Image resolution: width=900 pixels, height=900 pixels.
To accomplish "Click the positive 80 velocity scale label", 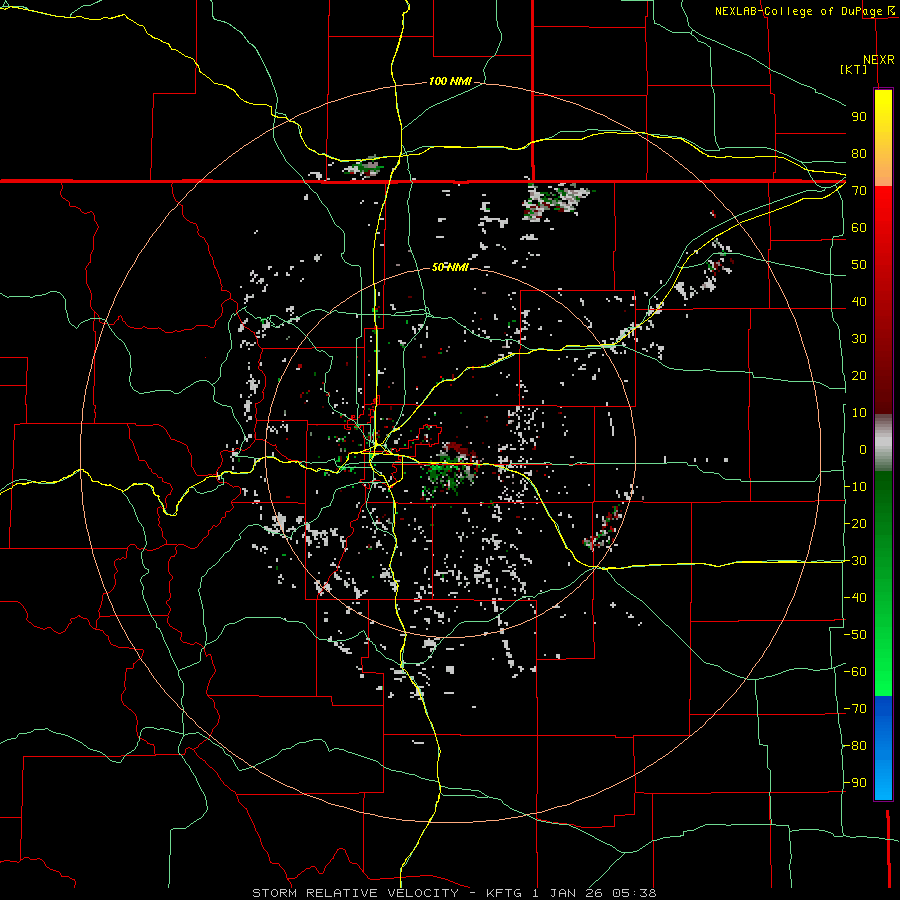I will tap(859, 153).
